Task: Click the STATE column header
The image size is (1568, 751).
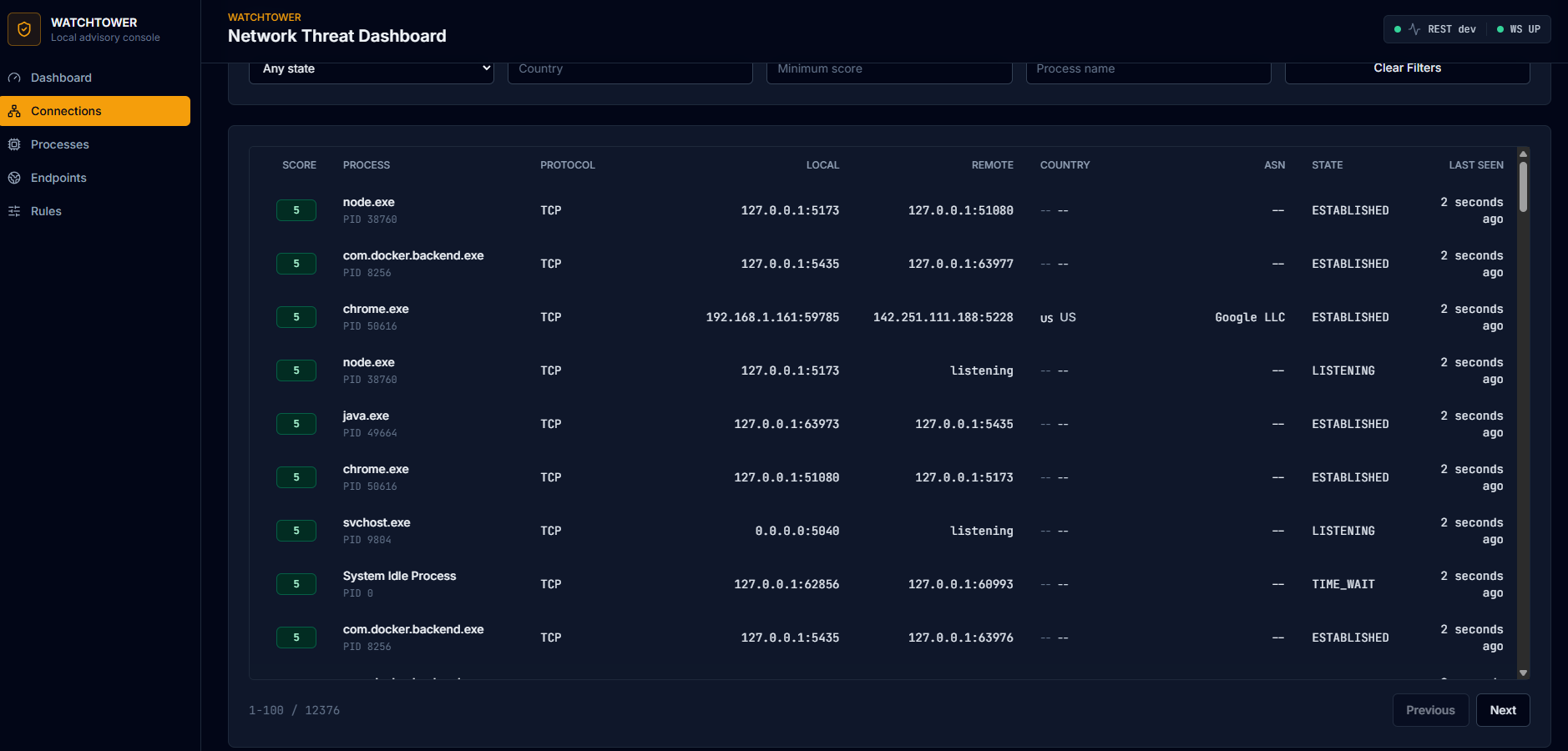Action: coord(1328,165)
